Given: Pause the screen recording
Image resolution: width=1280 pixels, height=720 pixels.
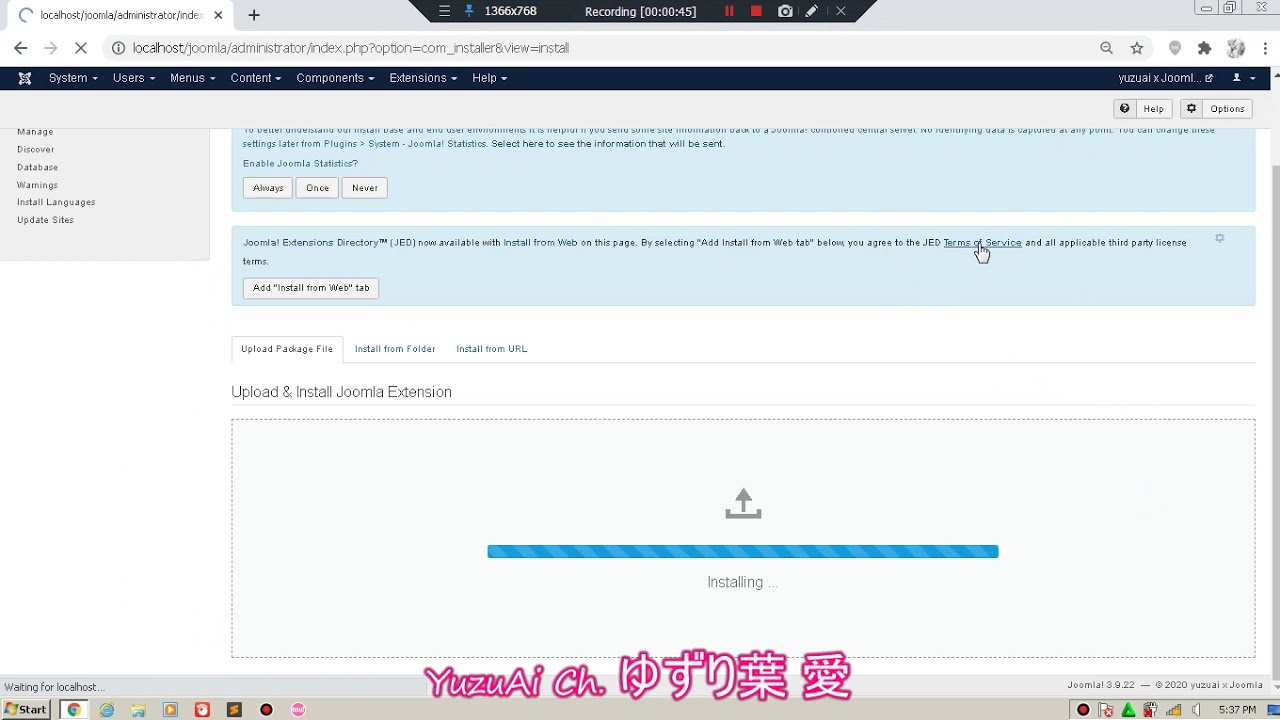Looking at the screenshot, I should pos(729,11).
